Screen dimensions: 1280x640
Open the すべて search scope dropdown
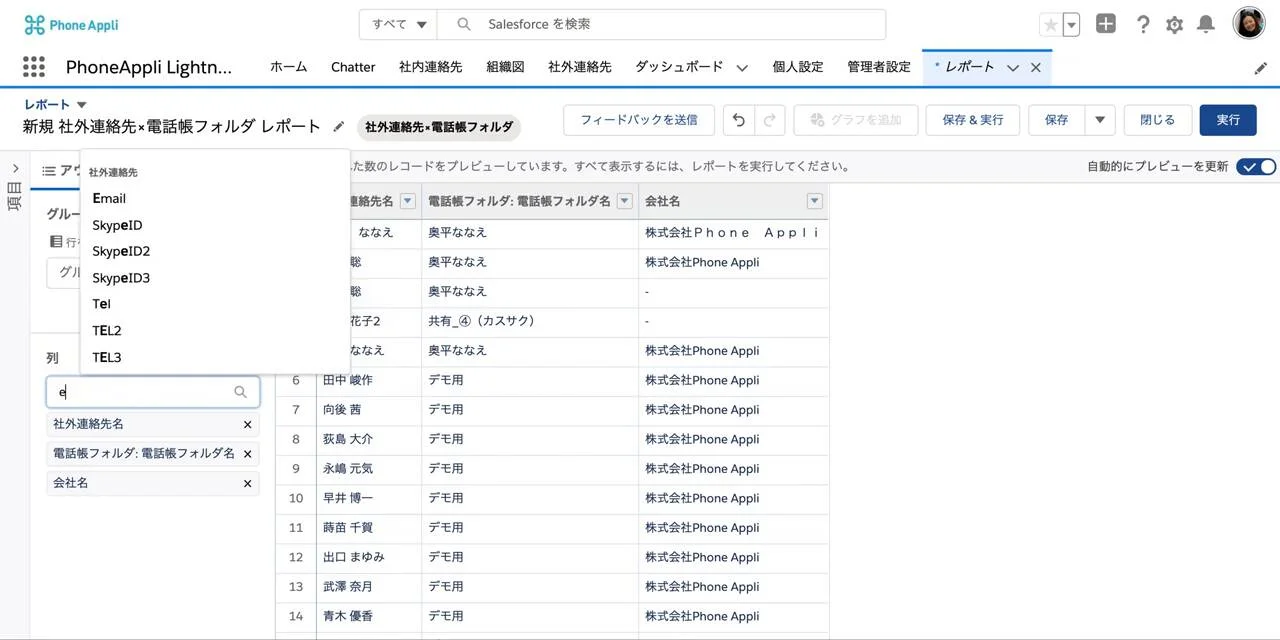pyautogui.click(x=400, y=24)
